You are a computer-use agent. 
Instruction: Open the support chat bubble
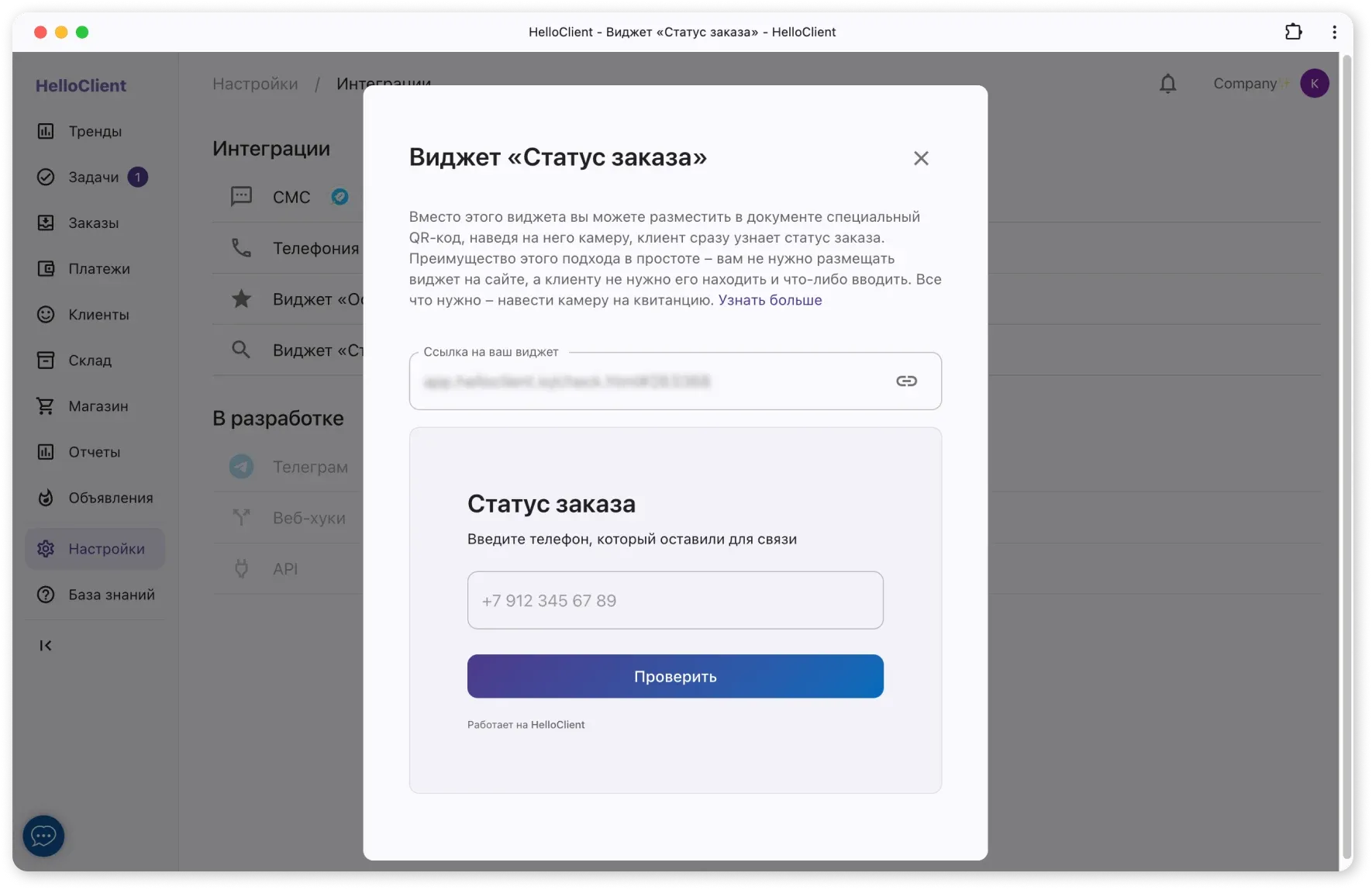43,835
